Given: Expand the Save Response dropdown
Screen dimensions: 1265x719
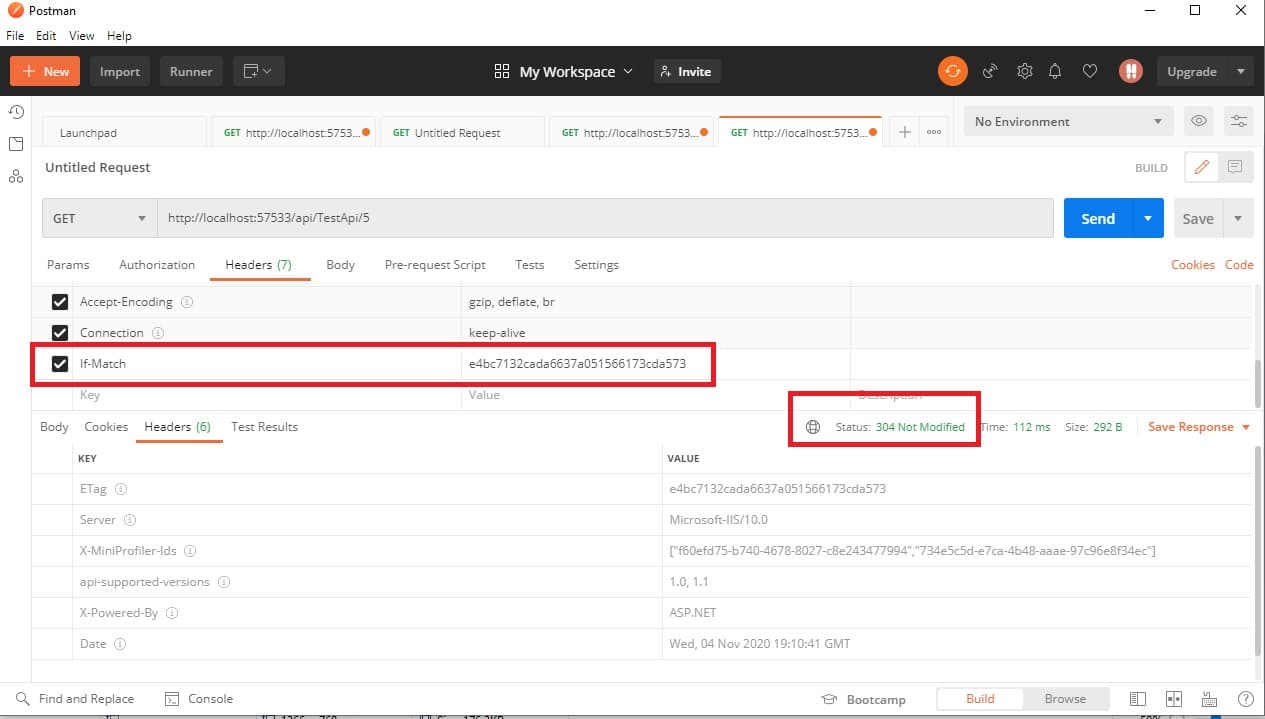Looking at the screenshot, I should (1243, 427).
